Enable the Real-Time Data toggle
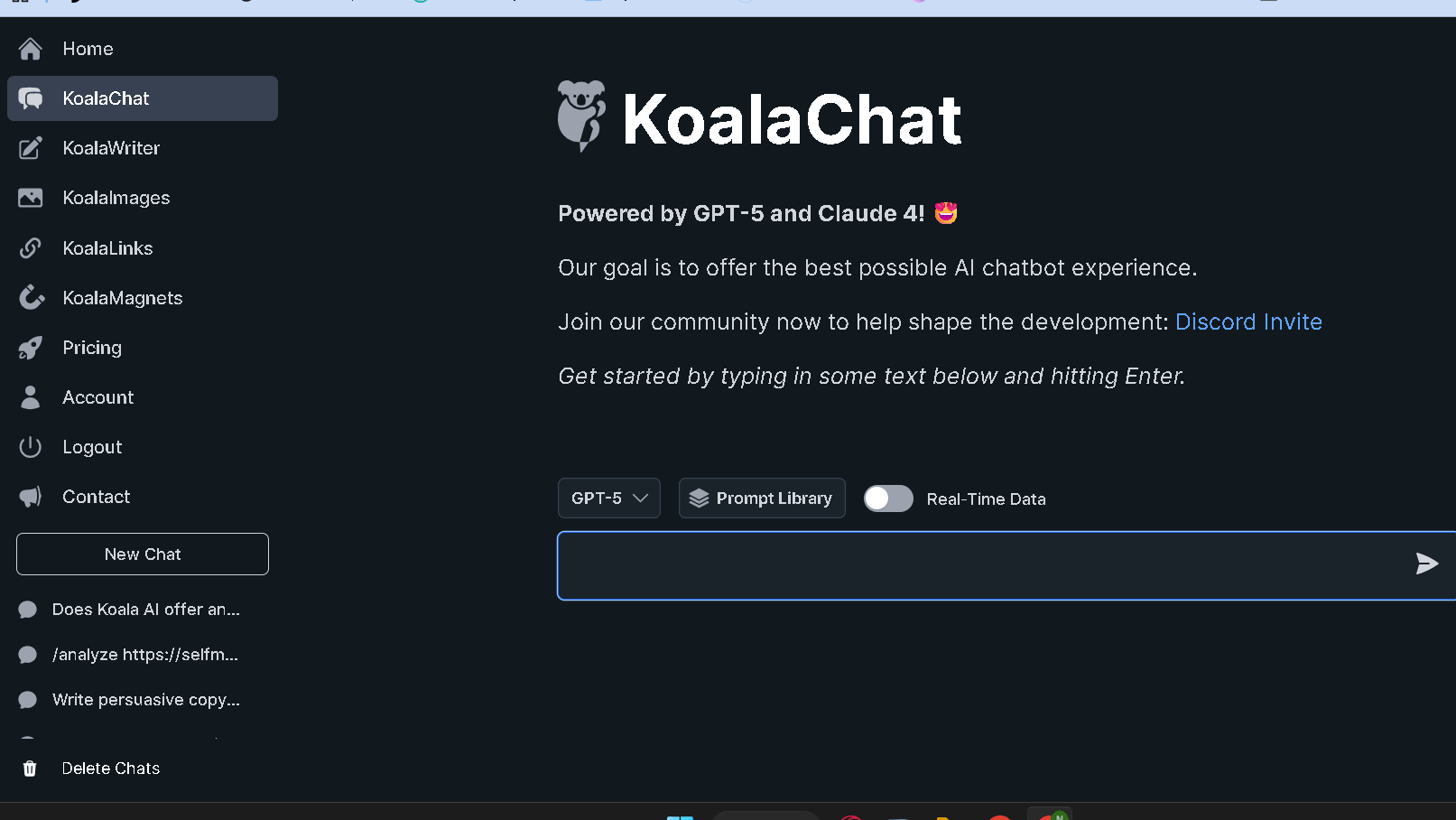Screen dimensions: 1456x820 888,498
